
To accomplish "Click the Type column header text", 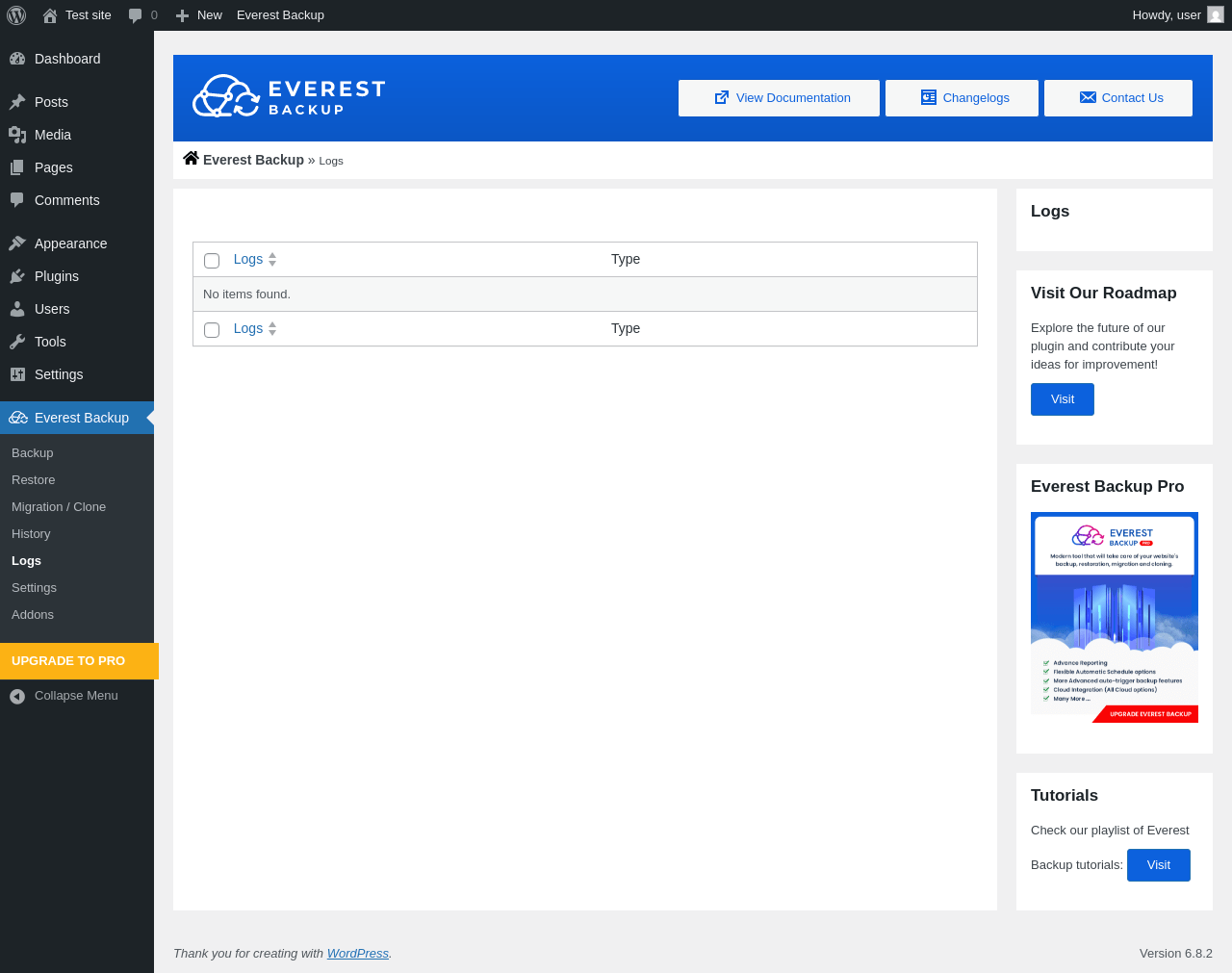I will click(626, 260).
